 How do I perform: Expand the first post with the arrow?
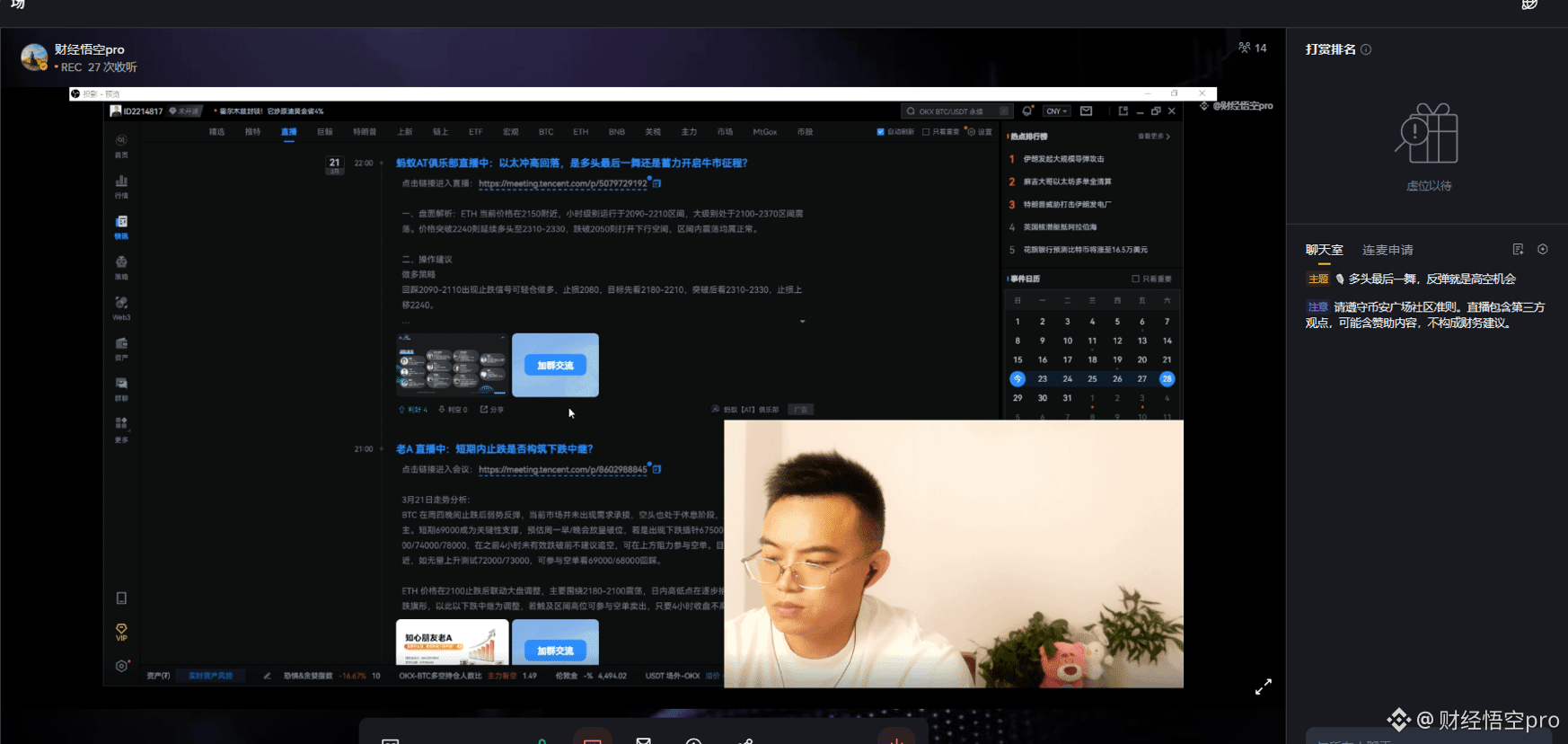(x=802, y=321)
